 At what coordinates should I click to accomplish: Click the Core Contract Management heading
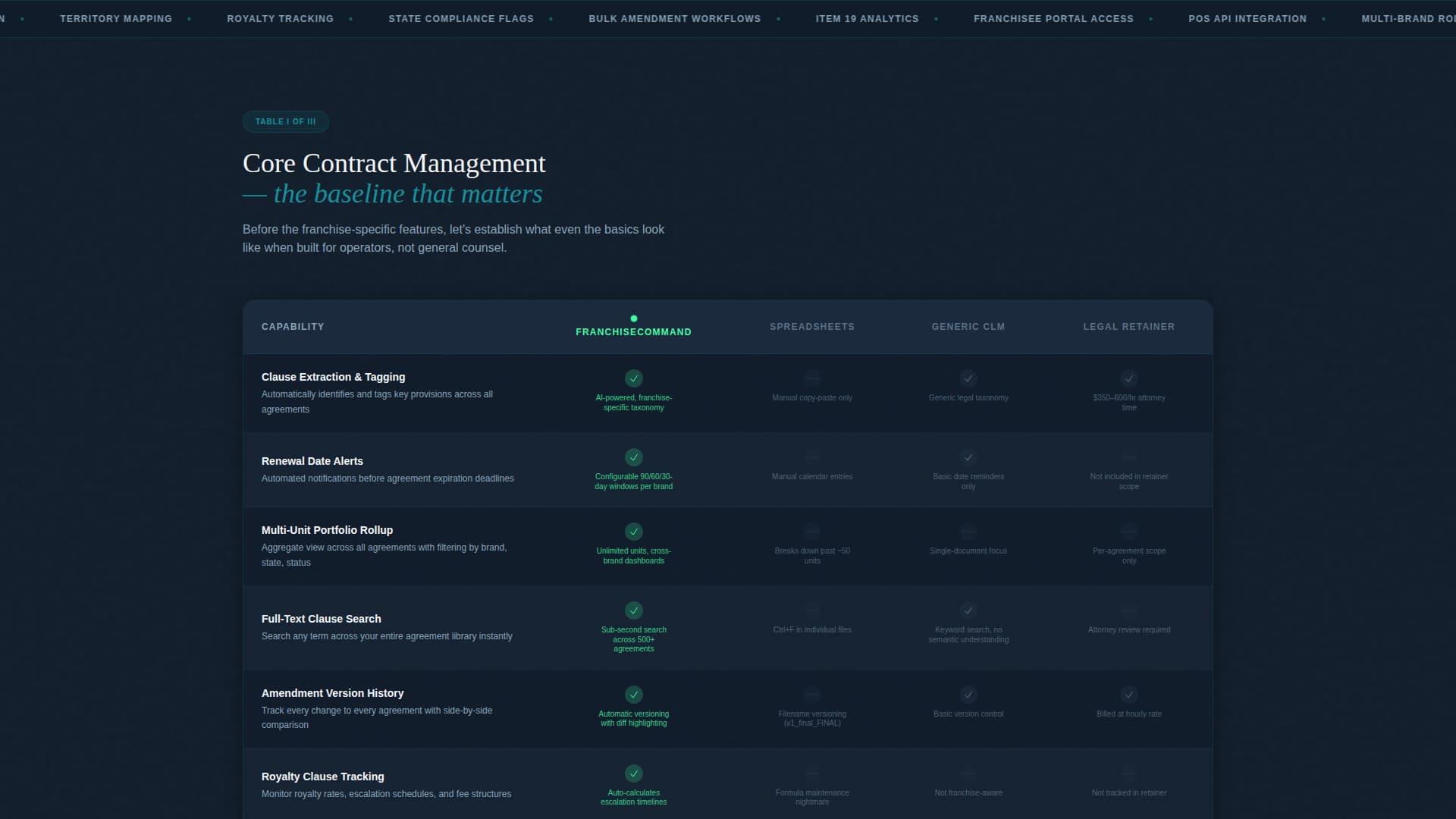coord(394,164)
